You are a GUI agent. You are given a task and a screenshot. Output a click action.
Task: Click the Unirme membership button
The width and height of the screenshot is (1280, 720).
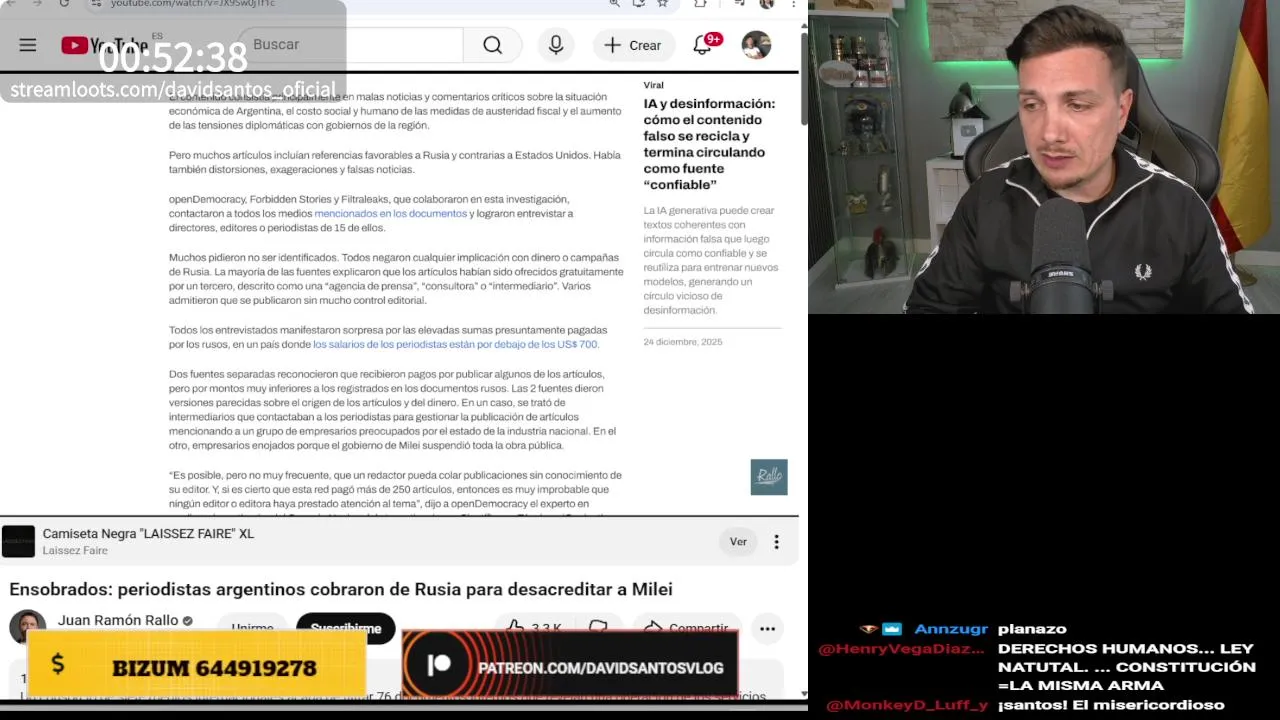(x=252, y=628)
